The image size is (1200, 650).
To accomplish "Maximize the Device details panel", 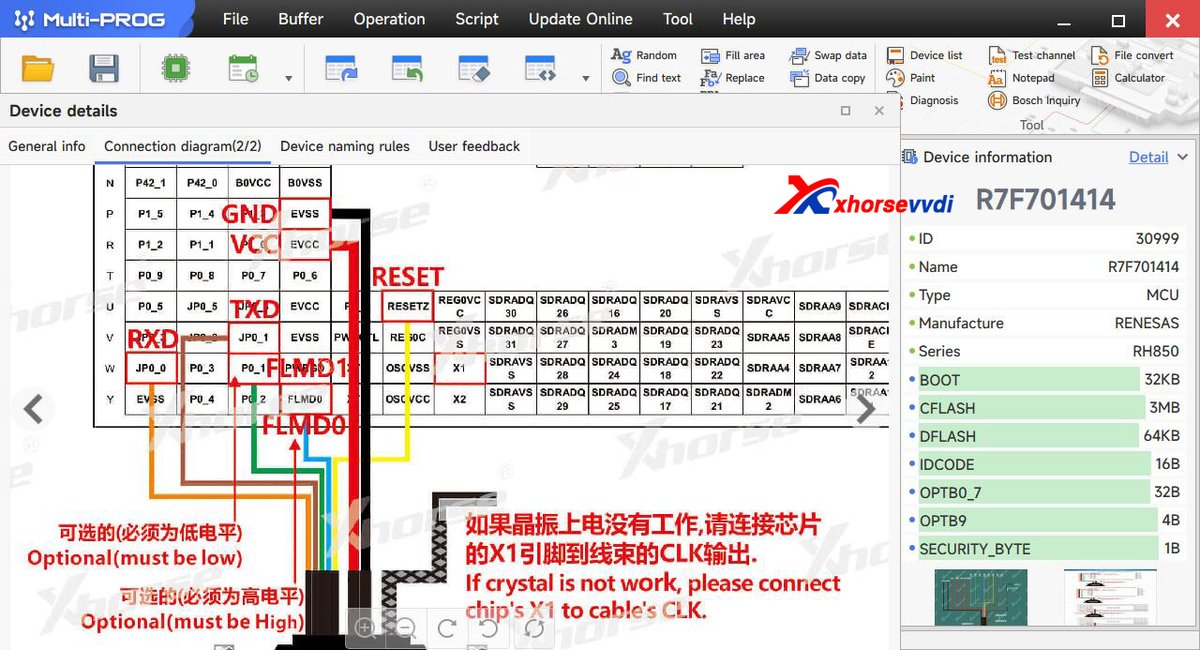I will [846, 111].
